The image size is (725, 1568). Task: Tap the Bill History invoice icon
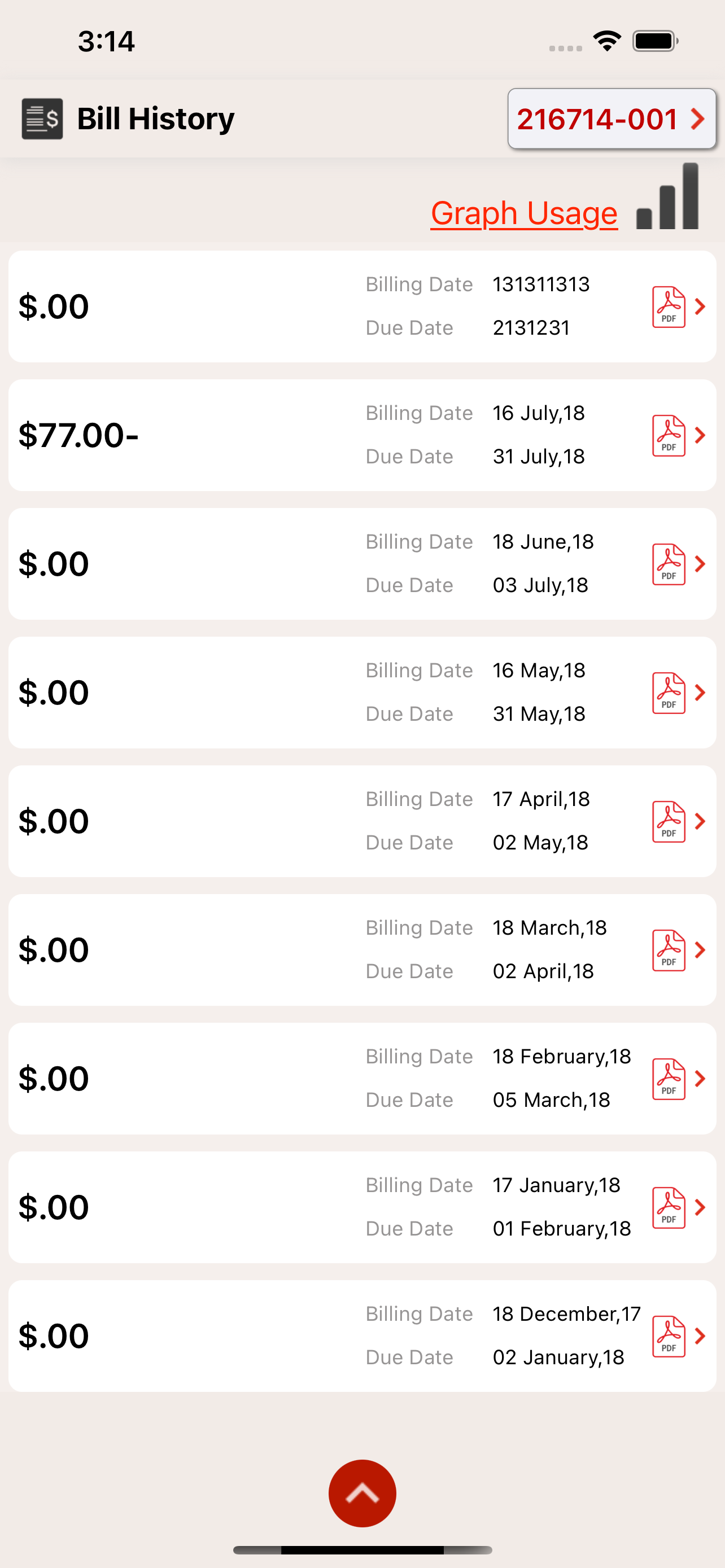point(42,119)
